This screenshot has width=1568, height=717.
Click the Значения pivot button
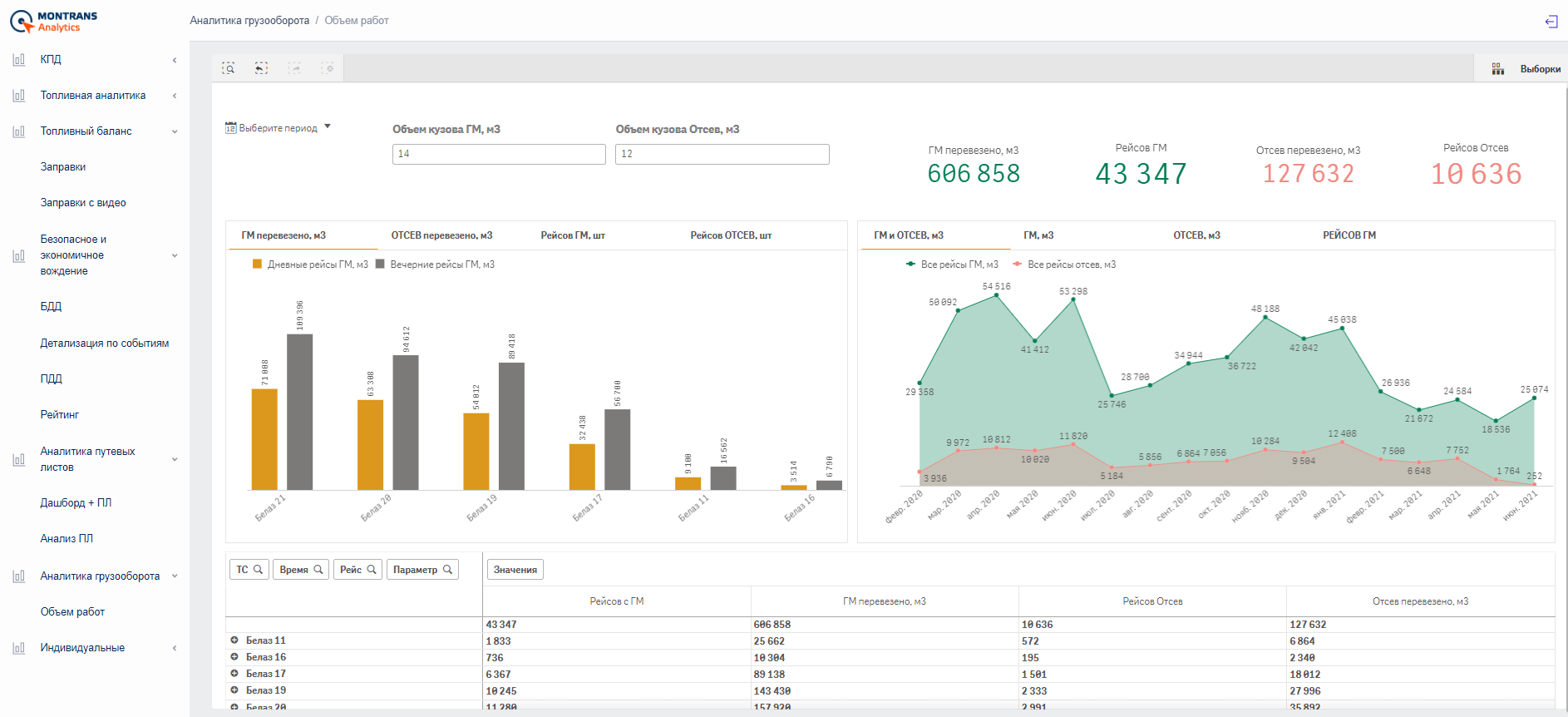(515, 570)
